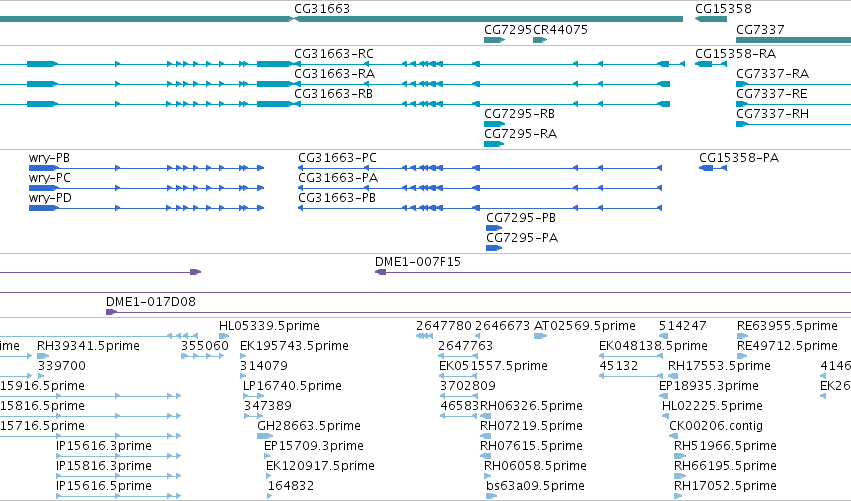Select the RH51966.5prime EST label

pos(725,446)
